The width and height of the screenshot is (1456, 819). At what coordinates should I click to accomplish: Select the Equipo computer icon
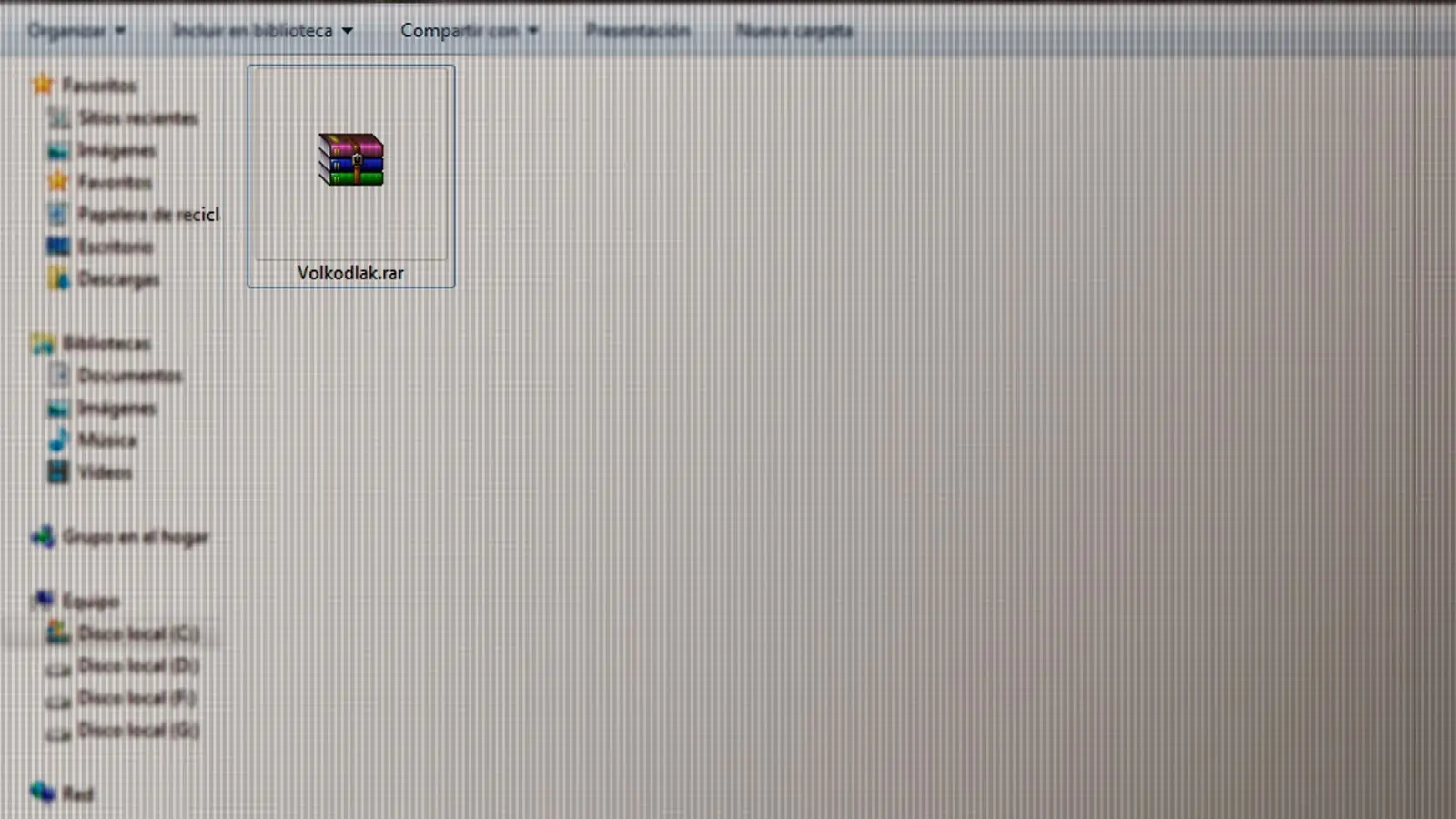coord(43,601)
